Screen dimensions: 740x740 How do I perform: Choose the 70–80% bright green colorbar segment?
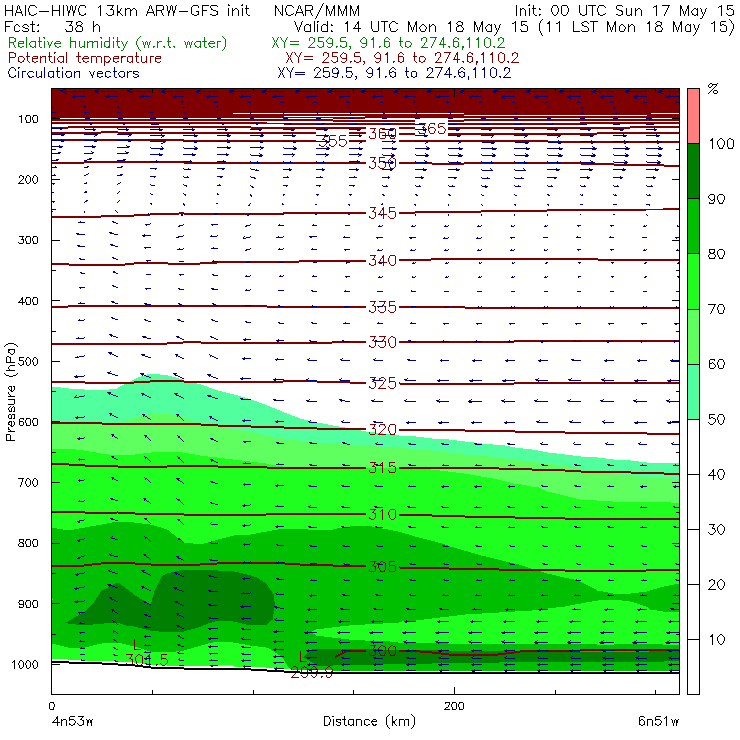(x=693, y=281)
